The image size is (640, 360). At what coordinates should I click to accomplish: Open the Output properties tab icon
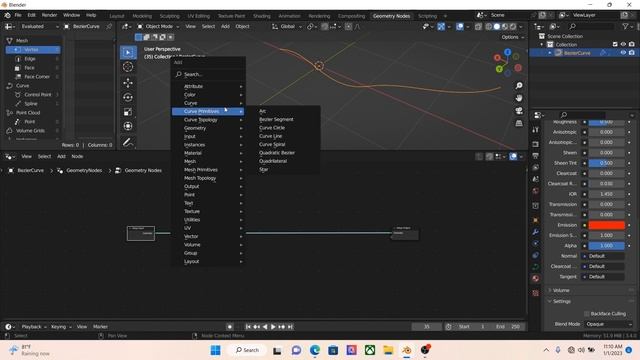(x=536, y=156)
